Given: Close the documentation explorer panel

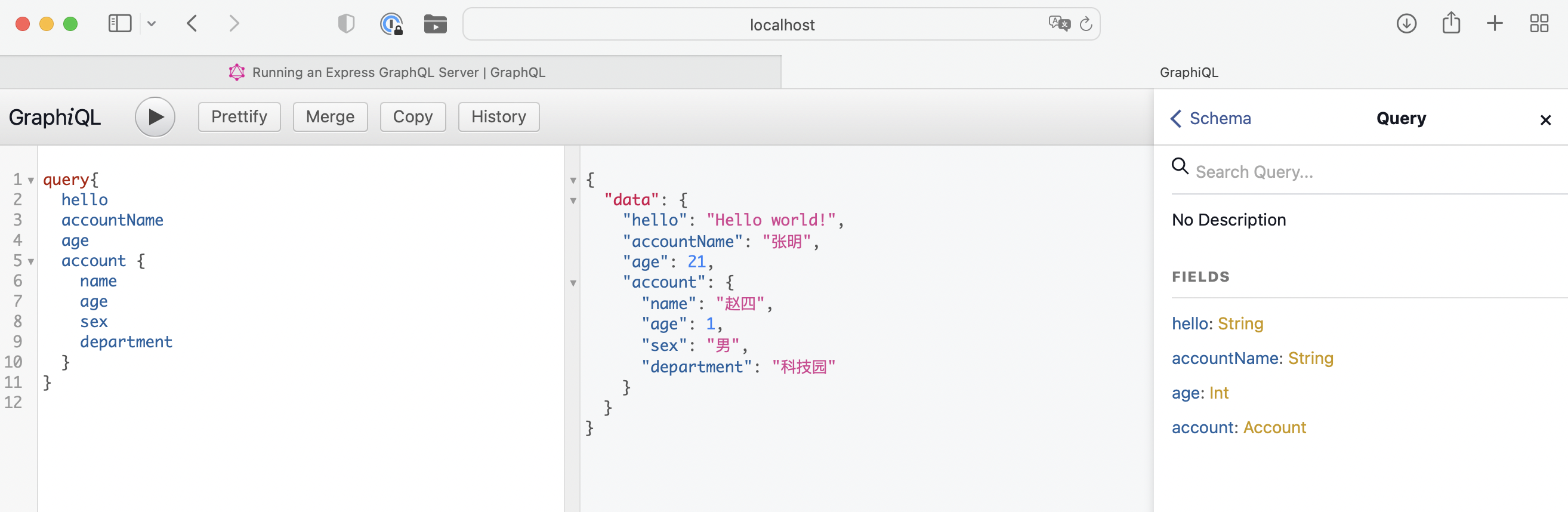Looking at the screenshot, I should point(1545,120).
